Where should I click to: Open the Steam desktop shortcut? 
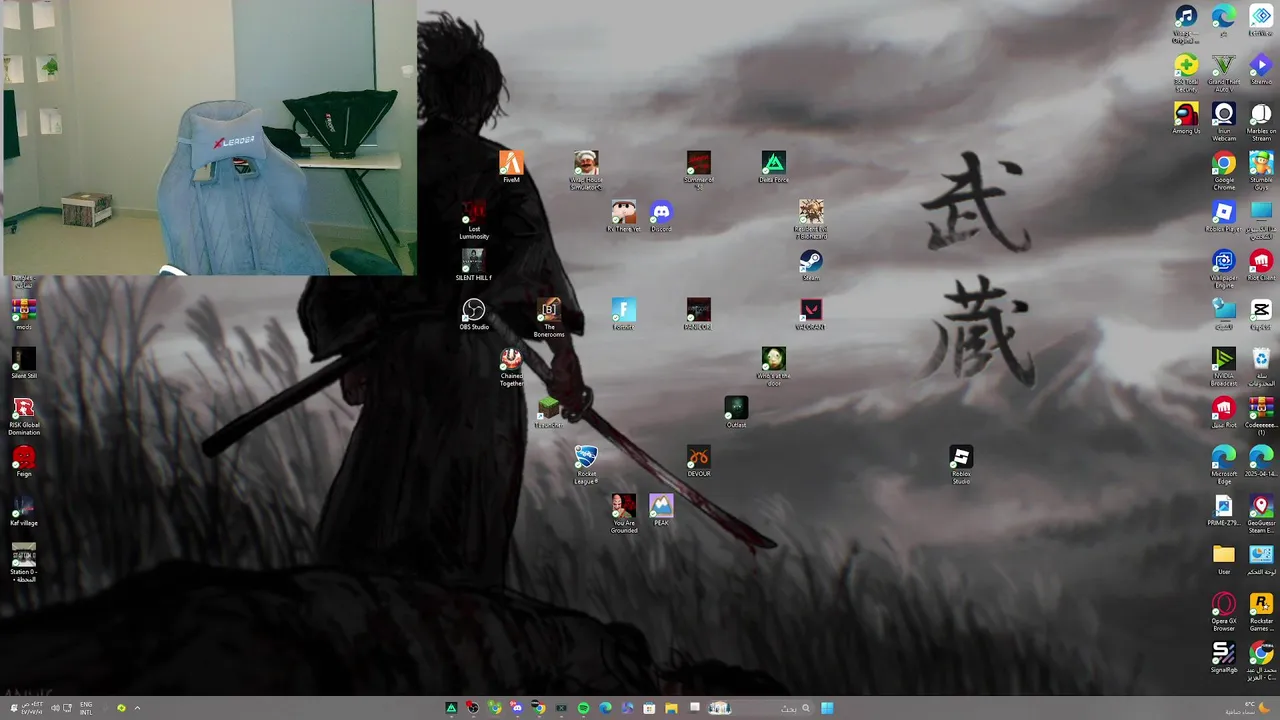pos(811,265)
